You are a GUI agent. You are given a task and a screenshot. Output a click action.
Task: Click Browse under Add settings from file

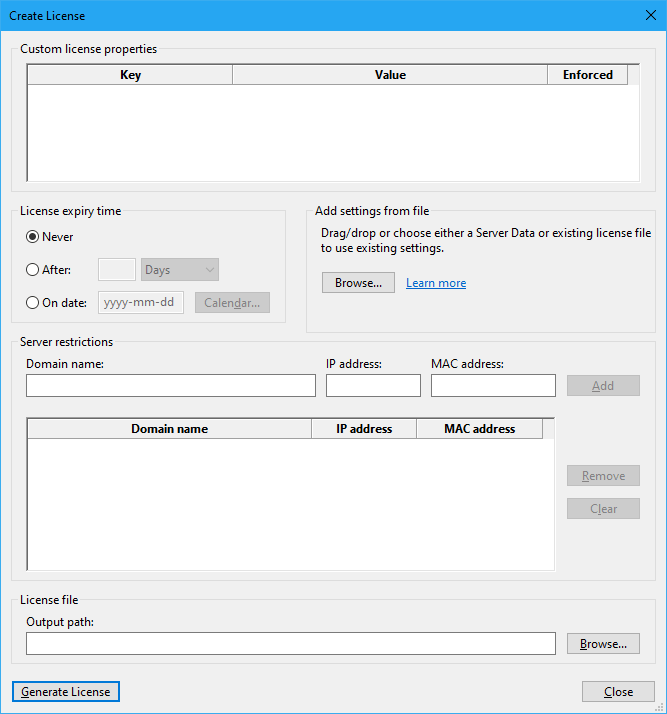click(x=358, y=283)
